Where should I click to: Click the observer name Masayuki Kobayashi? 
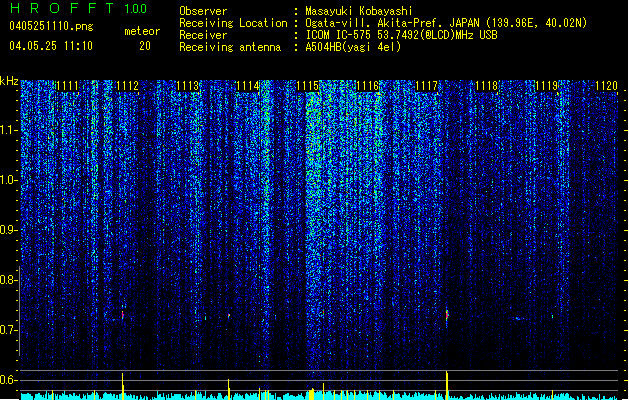point(359,11)
